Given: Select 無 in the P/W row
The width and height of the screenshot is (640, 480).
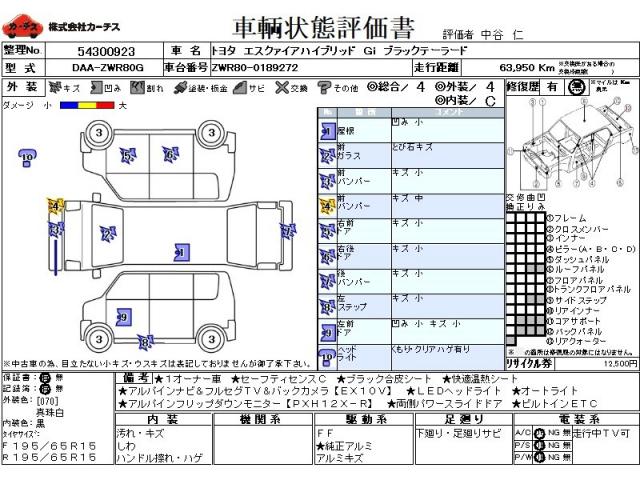Looking at the screenshot, I should coord(566,458).
